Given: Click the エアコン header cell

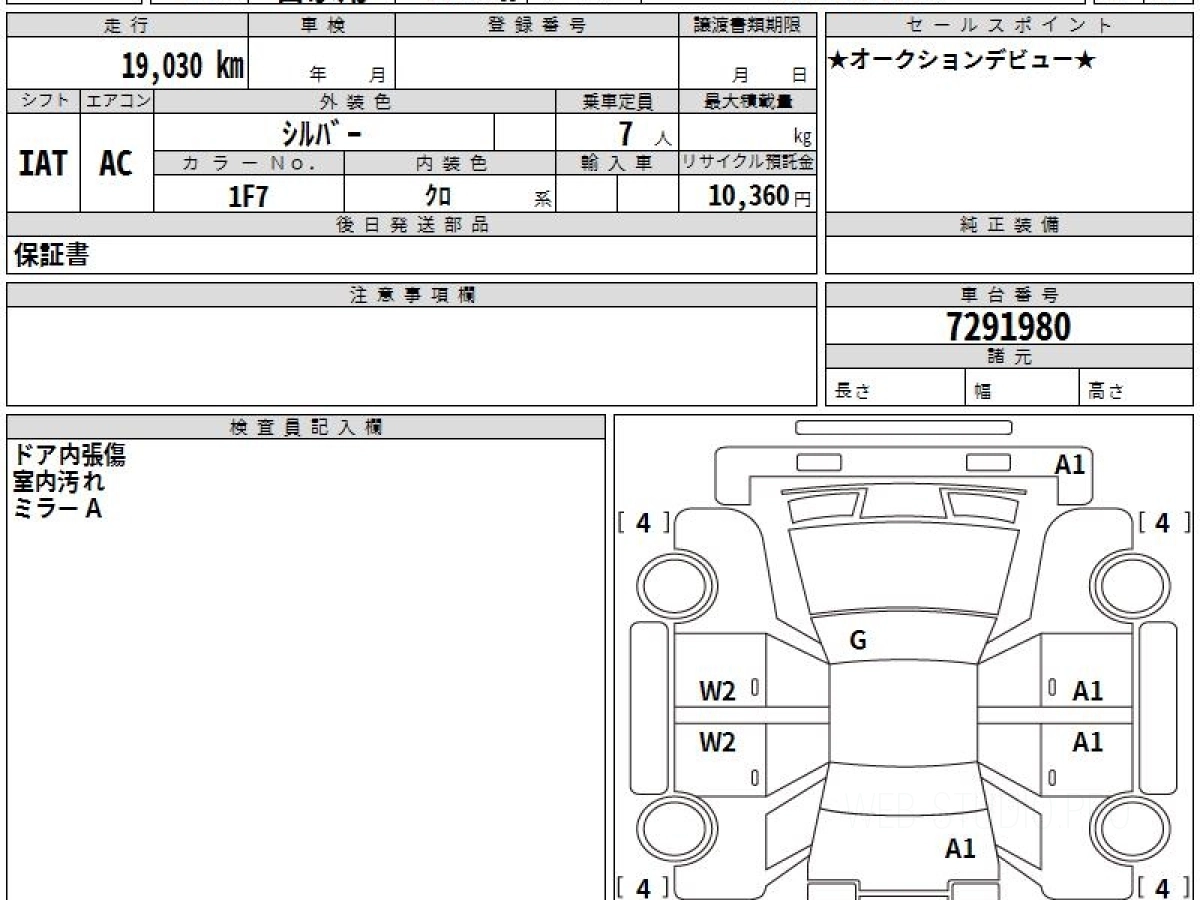Looking at the screenshot, I should coord(117,101).
